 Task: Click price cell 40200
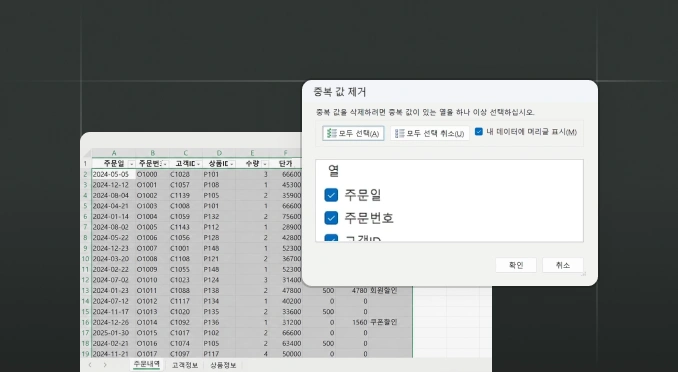285,301
